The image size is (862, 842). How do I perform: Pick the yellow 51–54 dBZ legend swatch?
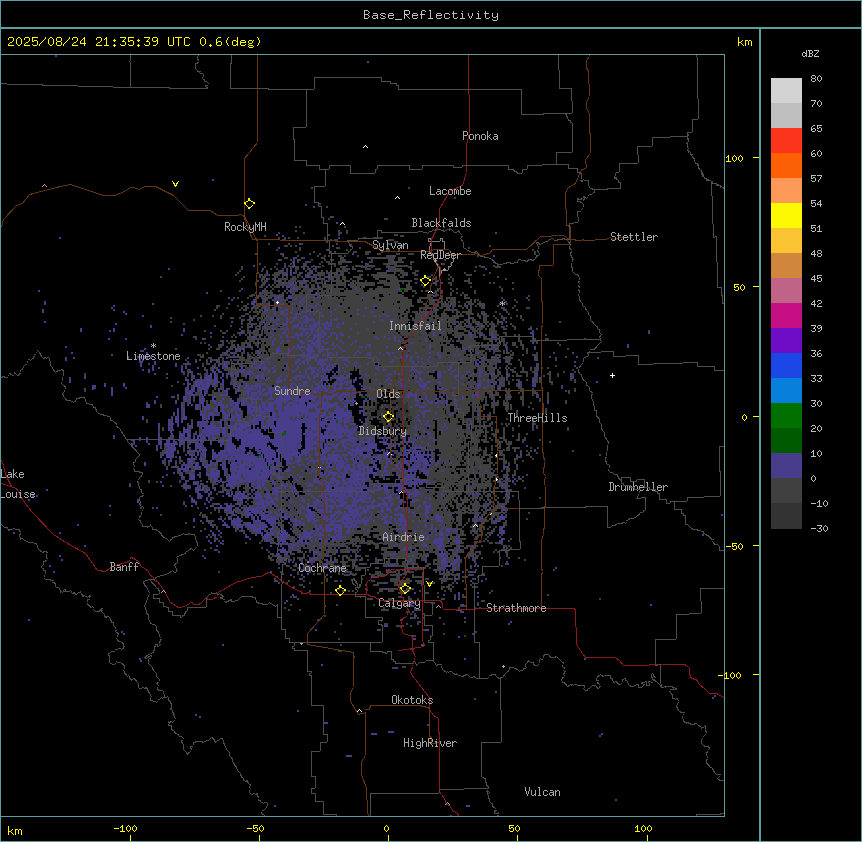click(786, 215)
